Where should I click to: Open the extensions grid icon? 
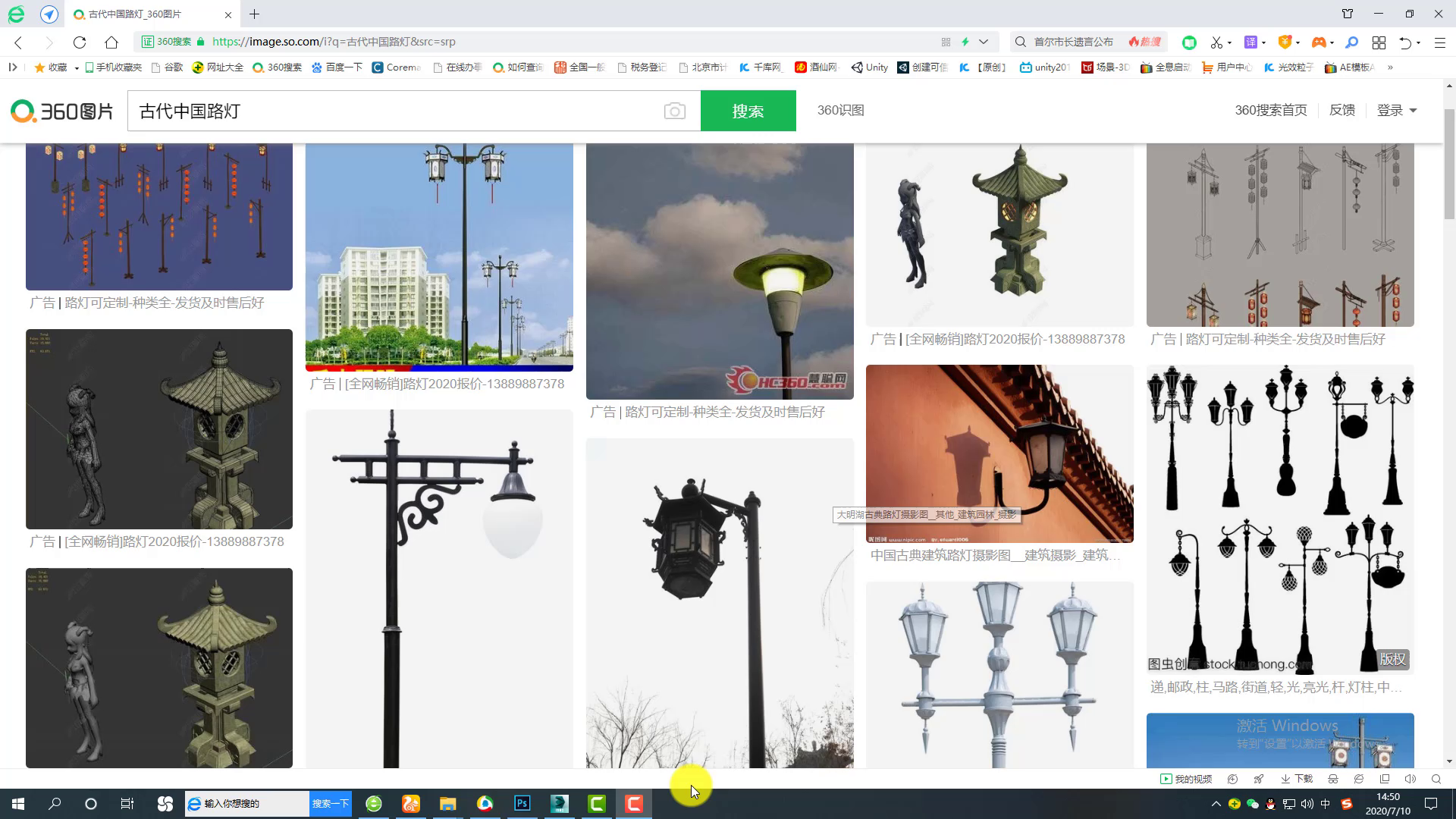pos(1379,42)
